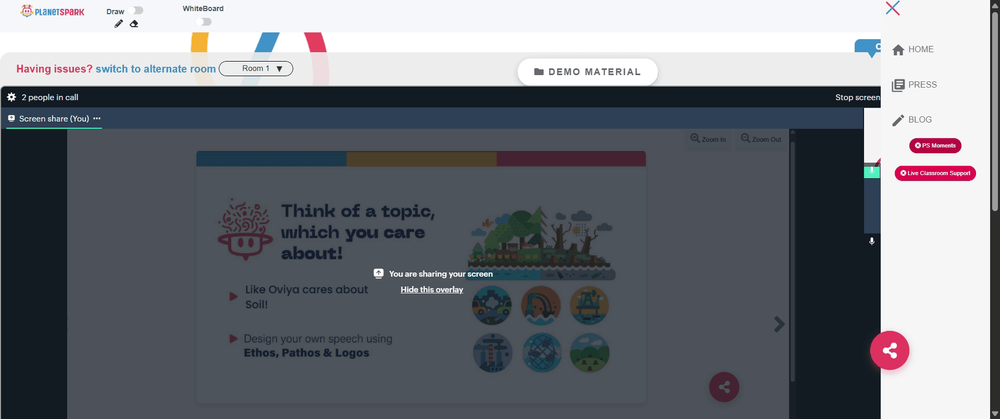Screen dimensions: 1000x419
Task: Click the dimmed share button on slide
Action: tap(724, 387)
